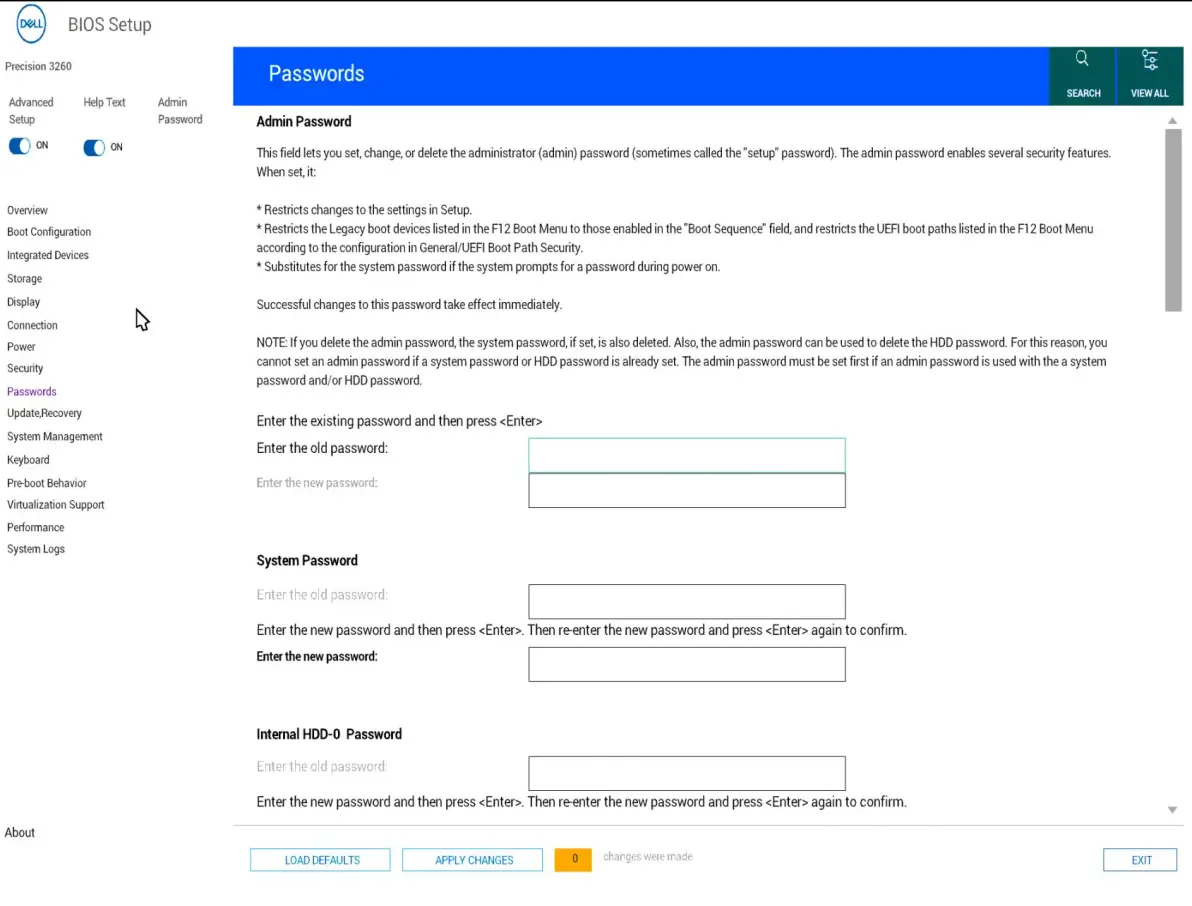This screenshot has width=1192, height=906.
Task: Open the Boot Configuration section
Action: (49, 232)
